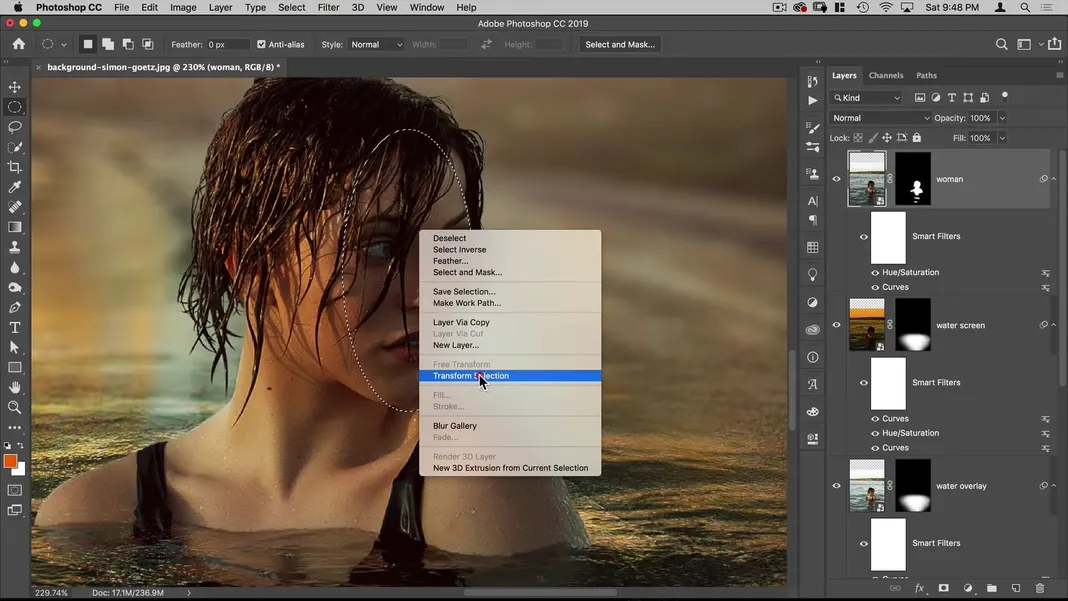Switch to the Channels tab

tap(886, 76)
